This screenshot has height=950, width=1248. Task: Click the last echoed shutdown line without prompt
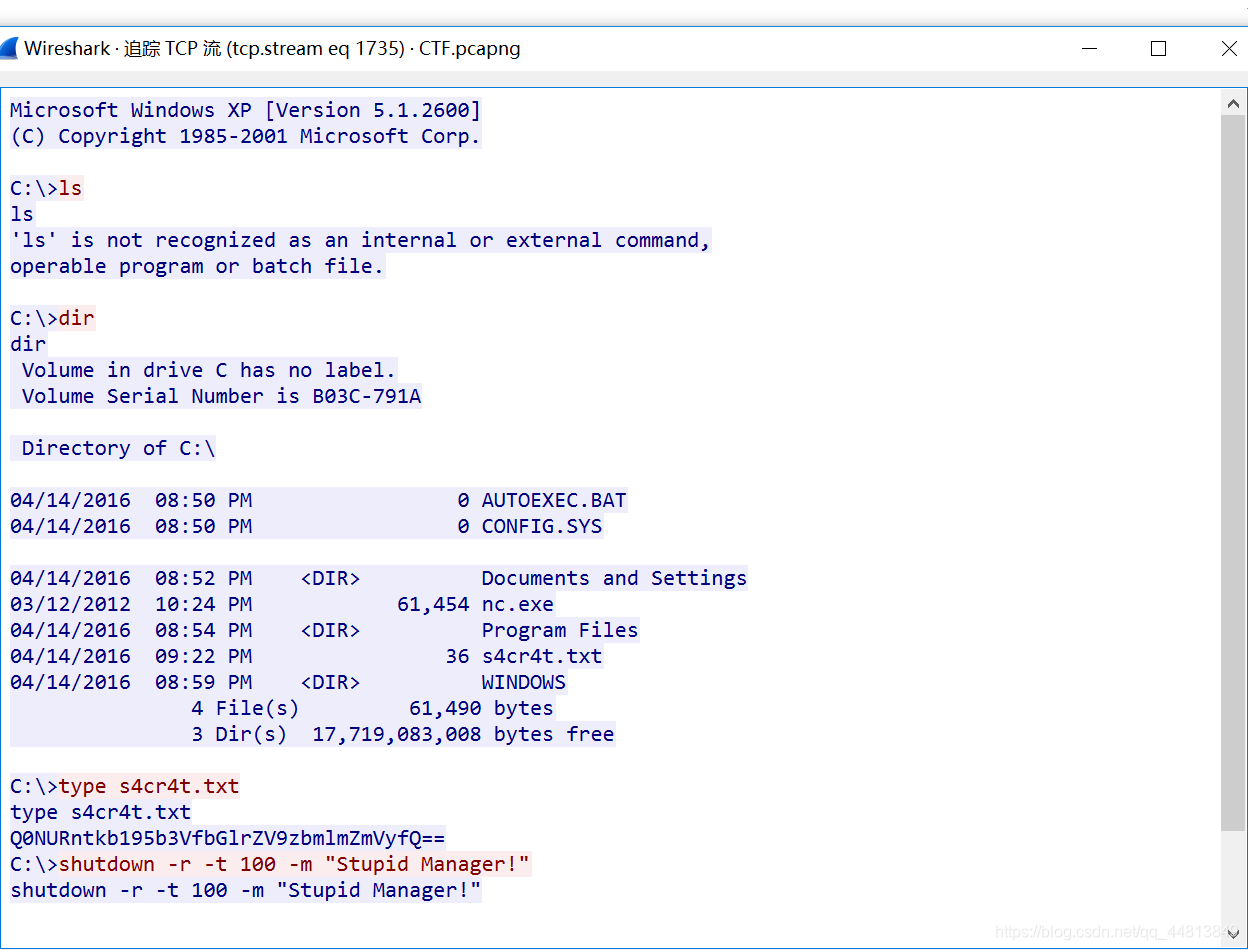(x=246, y=890)
